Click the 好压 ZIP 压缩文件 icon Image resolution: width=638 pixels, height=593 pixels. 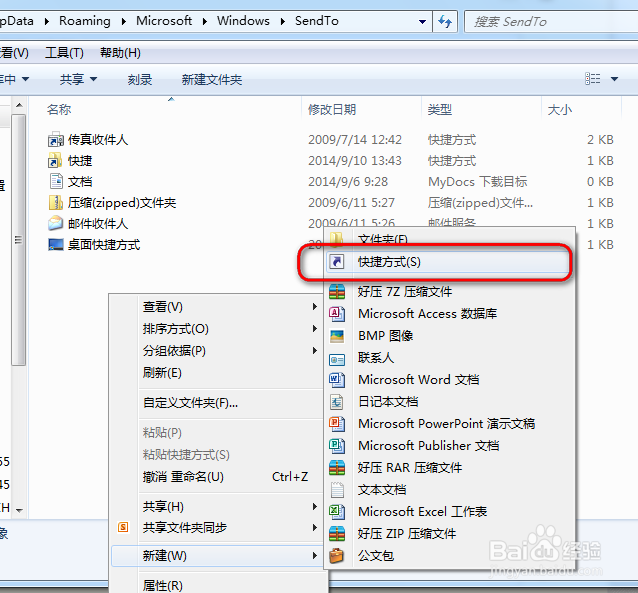[337, 534]
